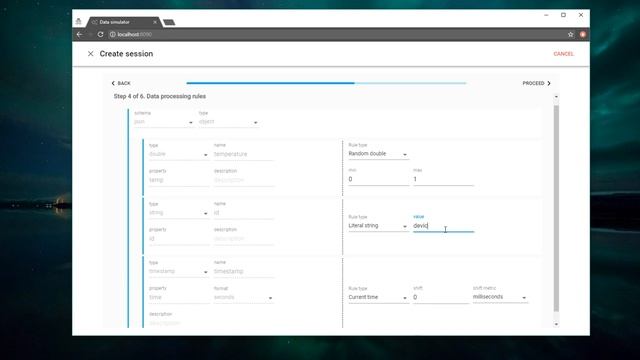Click the min value field
The width and height of the screenshot is (640, 360).
(x=378, y=179)
